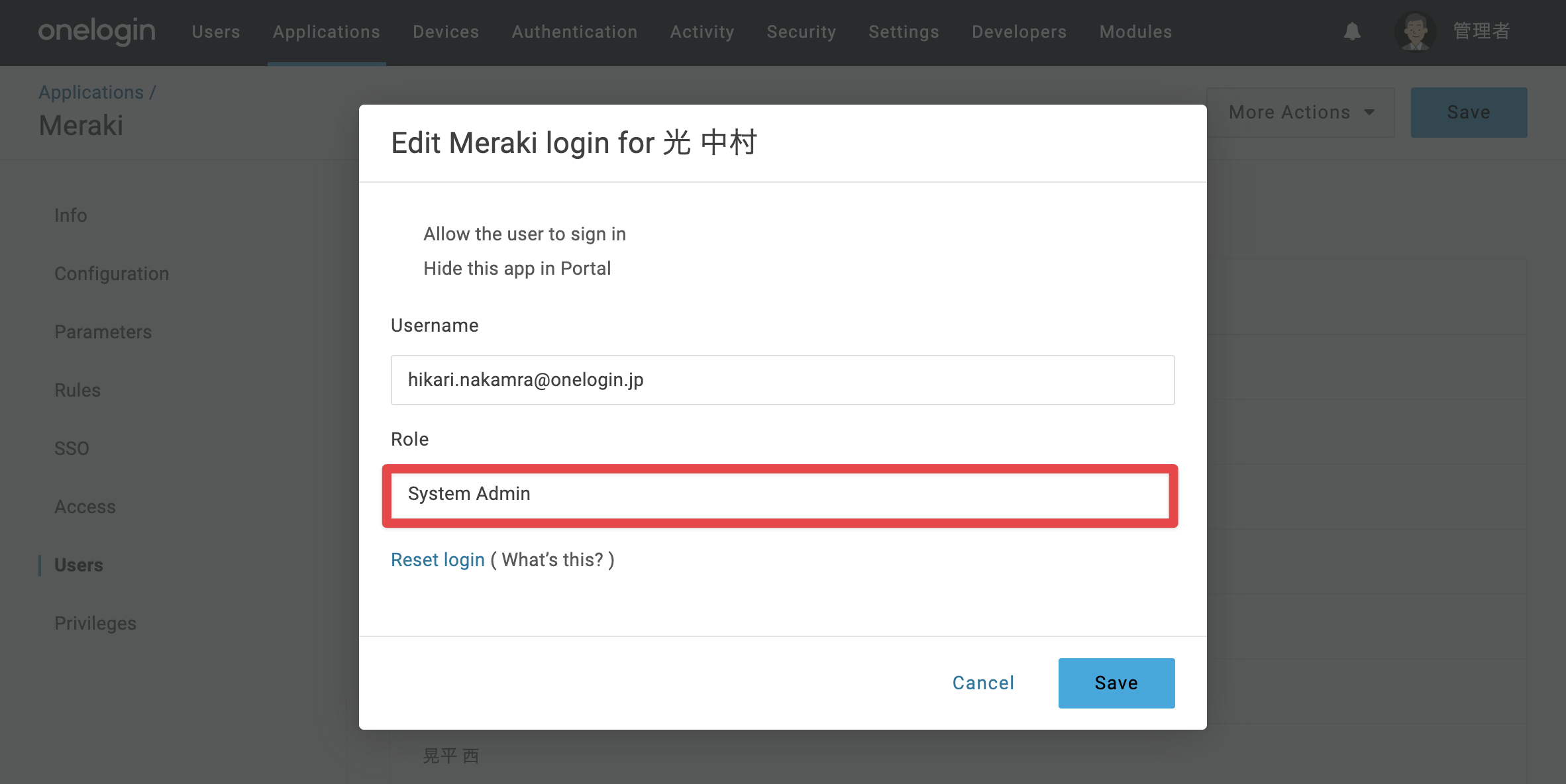1566x784 pixels.
Task: Switch to the SSO tab
Action: (72, 448)
